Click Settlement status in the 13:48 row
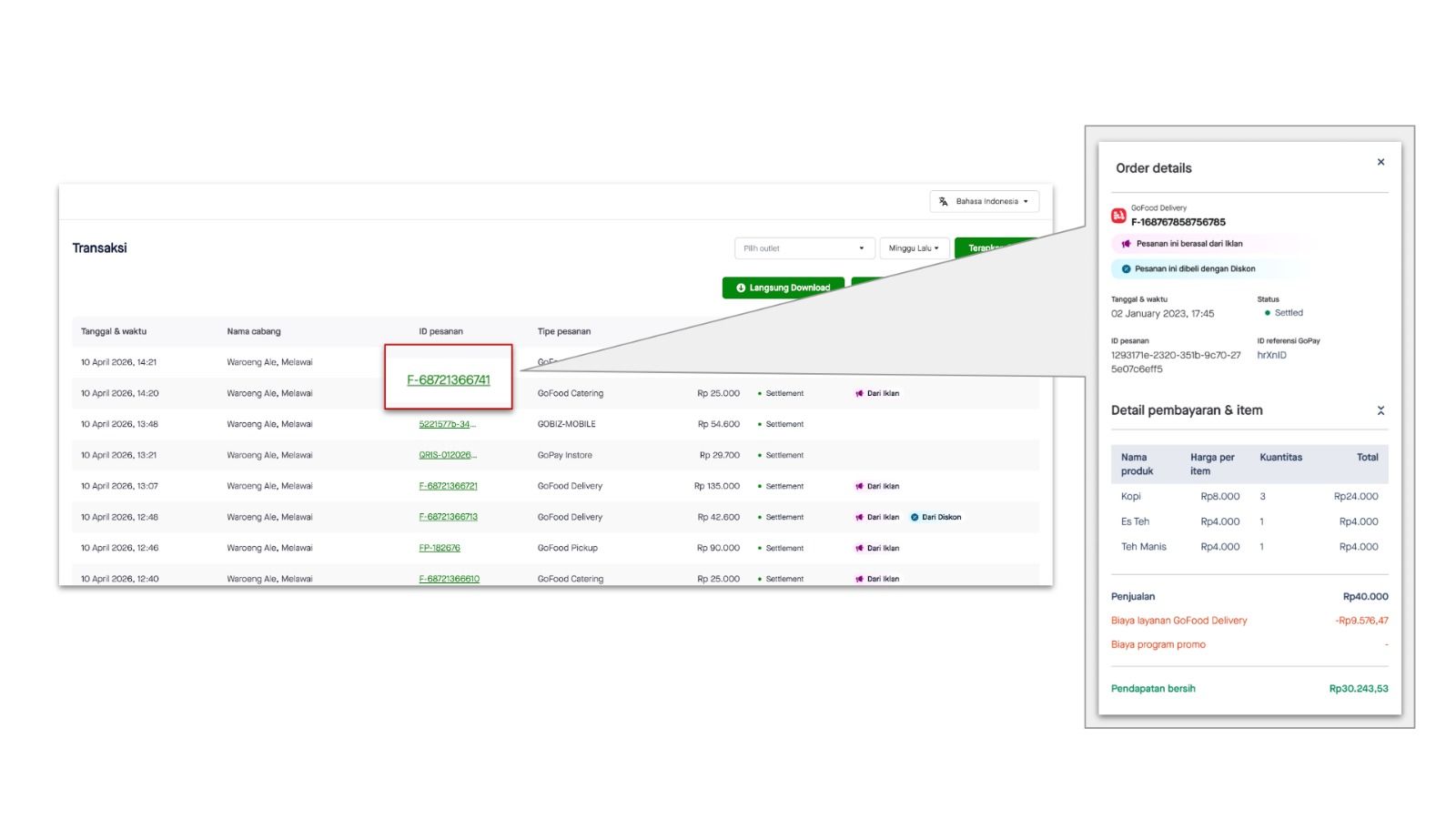The height and width of the screenshot is (819, 1456). (x=781, y=425)
